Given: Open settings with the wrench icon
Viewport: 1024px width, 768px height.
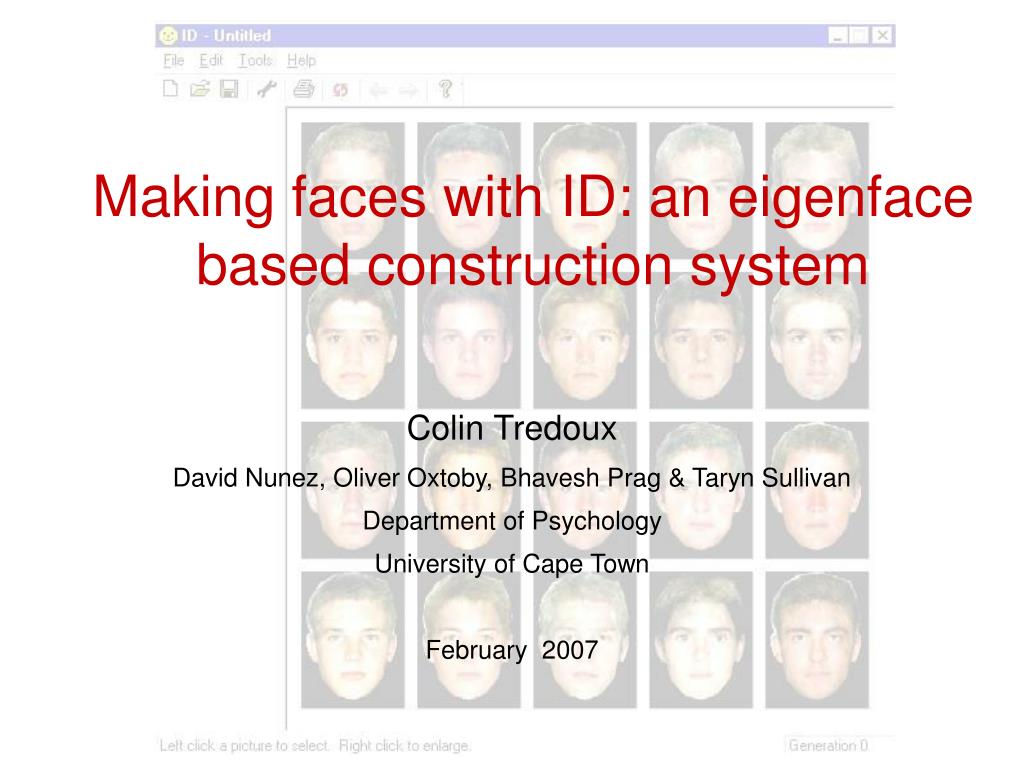Looking at the screenshot, I should pyautogui.click(x=266, y=88).
